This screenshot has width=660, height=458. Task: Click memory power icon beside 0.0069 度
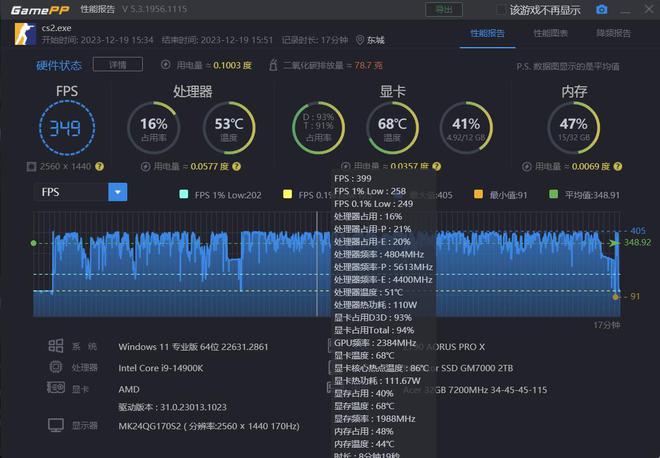(527, 167)
